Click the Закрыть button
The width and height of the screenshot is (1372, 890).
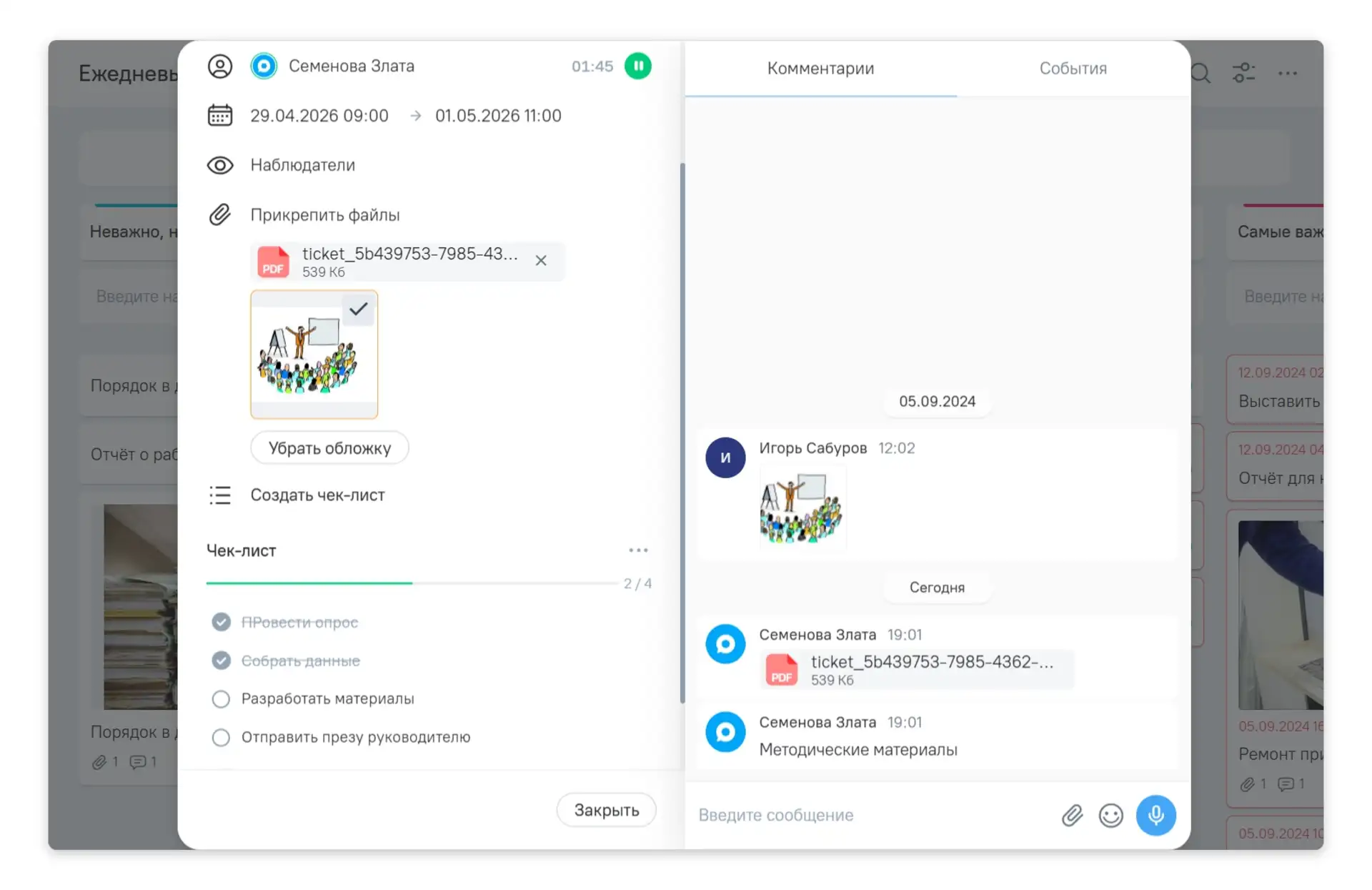click(x=606, y=810)
